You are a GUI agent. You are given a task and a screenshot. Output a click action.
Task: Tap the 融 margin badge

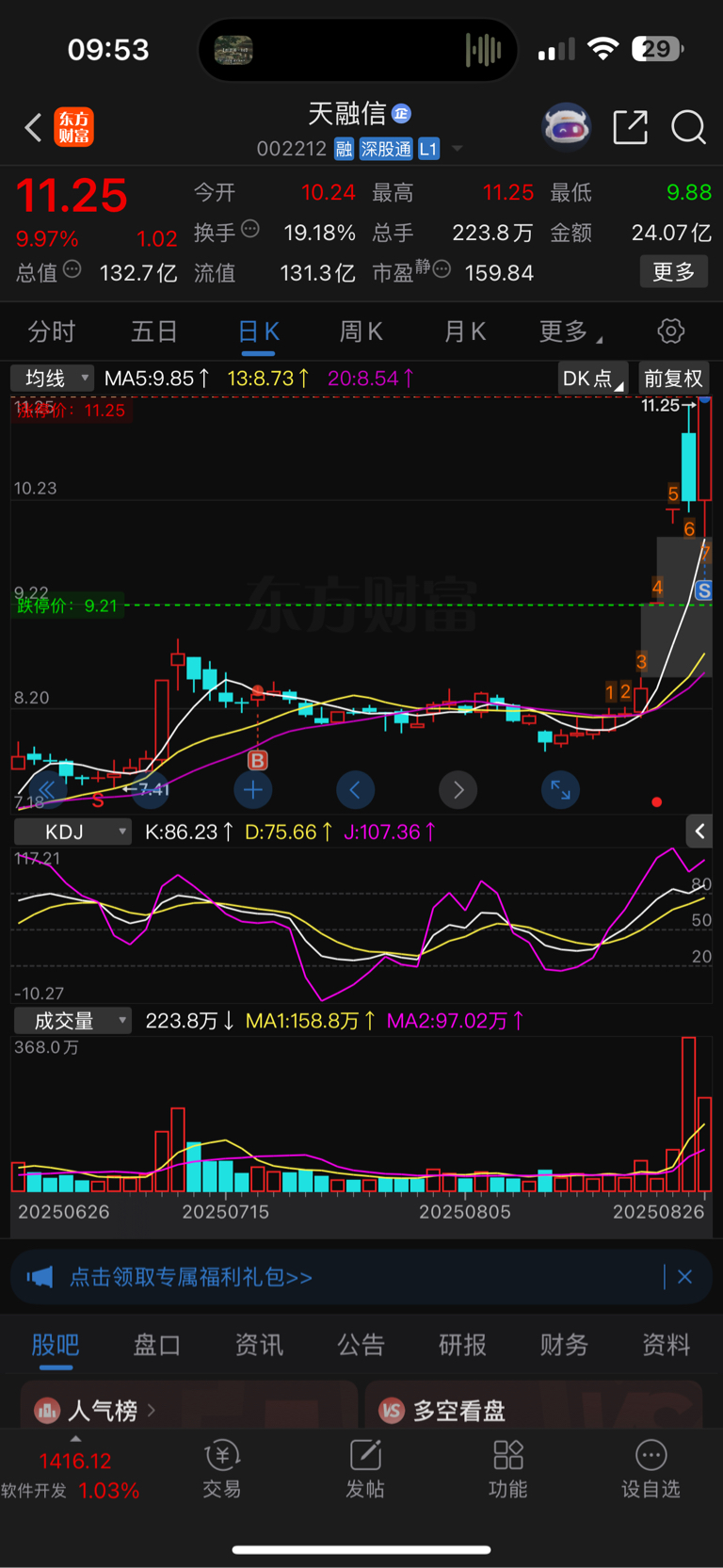point(344,149)
